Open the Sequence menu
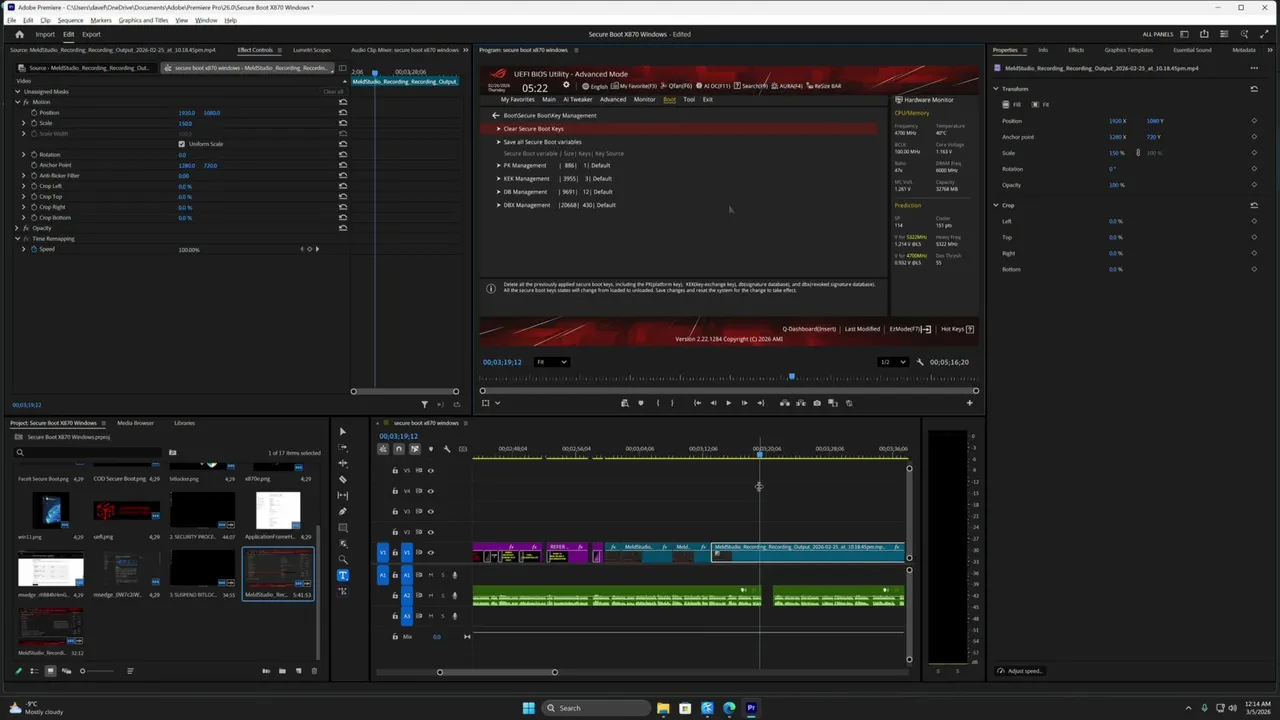 click(x=70, y=20)
